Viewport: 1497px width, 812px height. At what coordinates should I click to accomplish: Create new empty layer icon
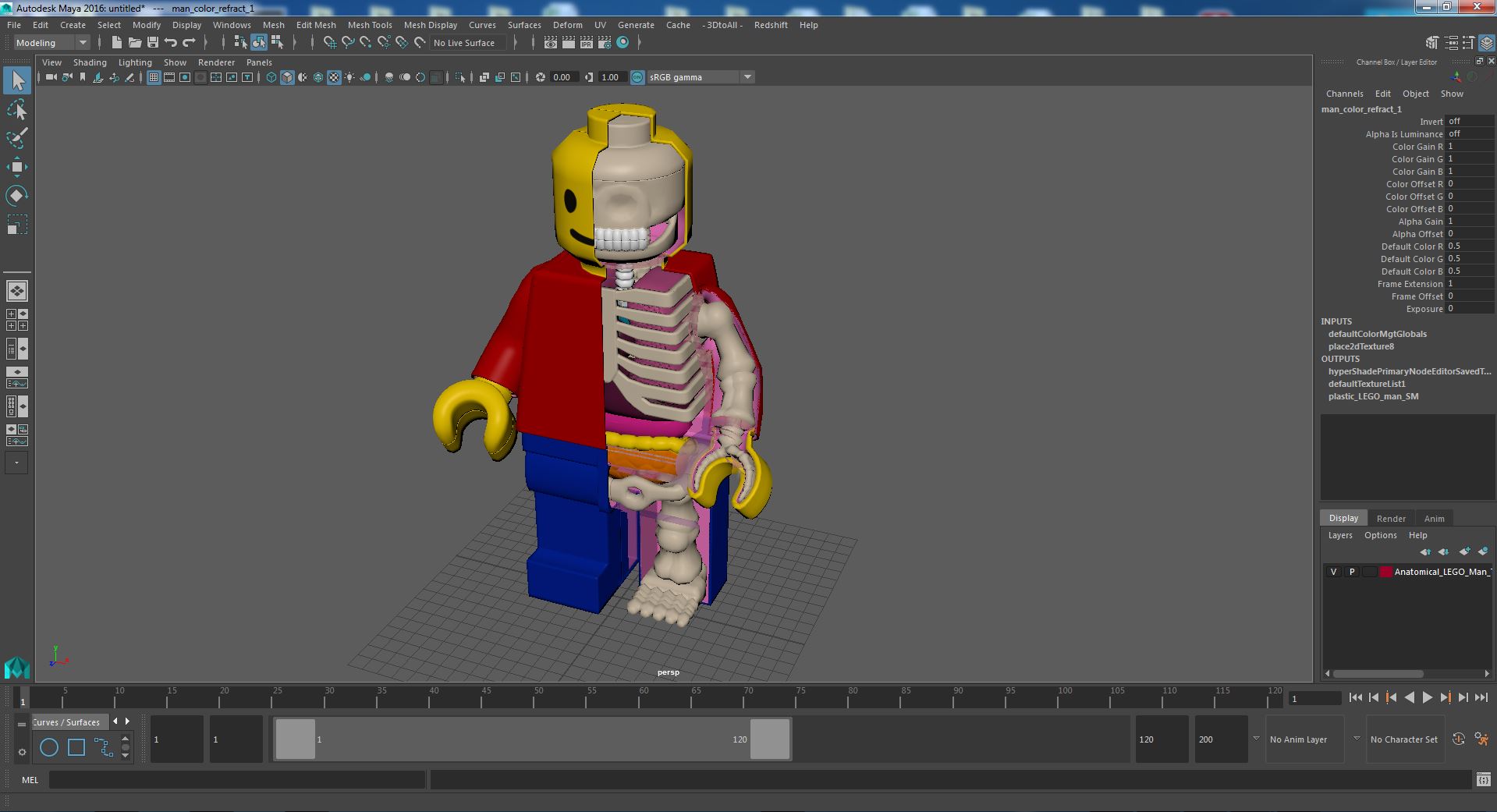tap(1464, 551)
